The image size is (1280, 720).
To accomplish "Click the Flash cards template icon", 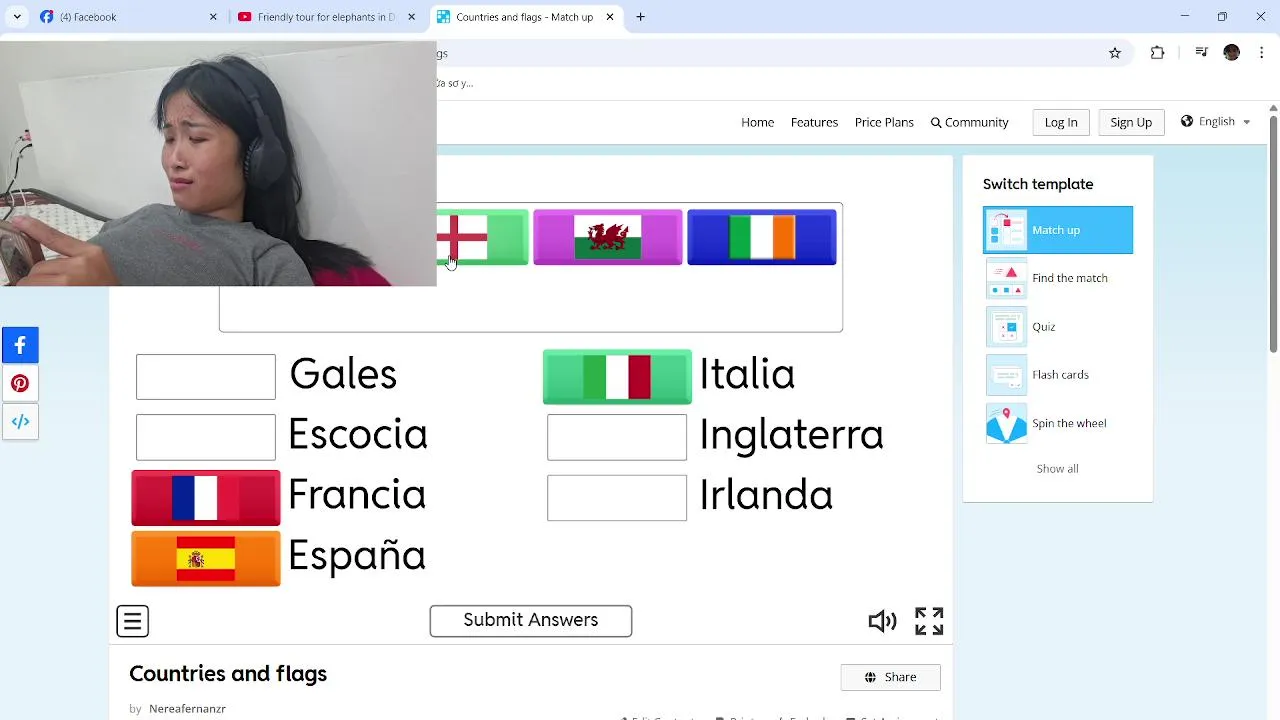I will (x=1006, y=375).
